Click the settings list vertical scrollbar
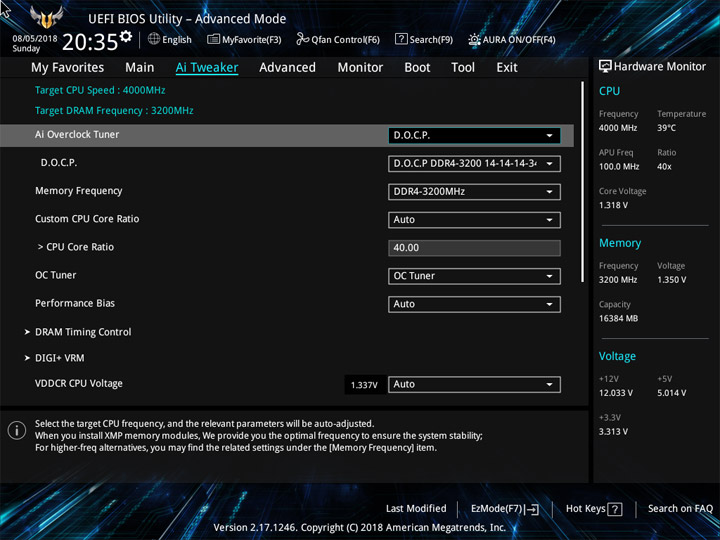Screen dimensions: 720x540 583,182
